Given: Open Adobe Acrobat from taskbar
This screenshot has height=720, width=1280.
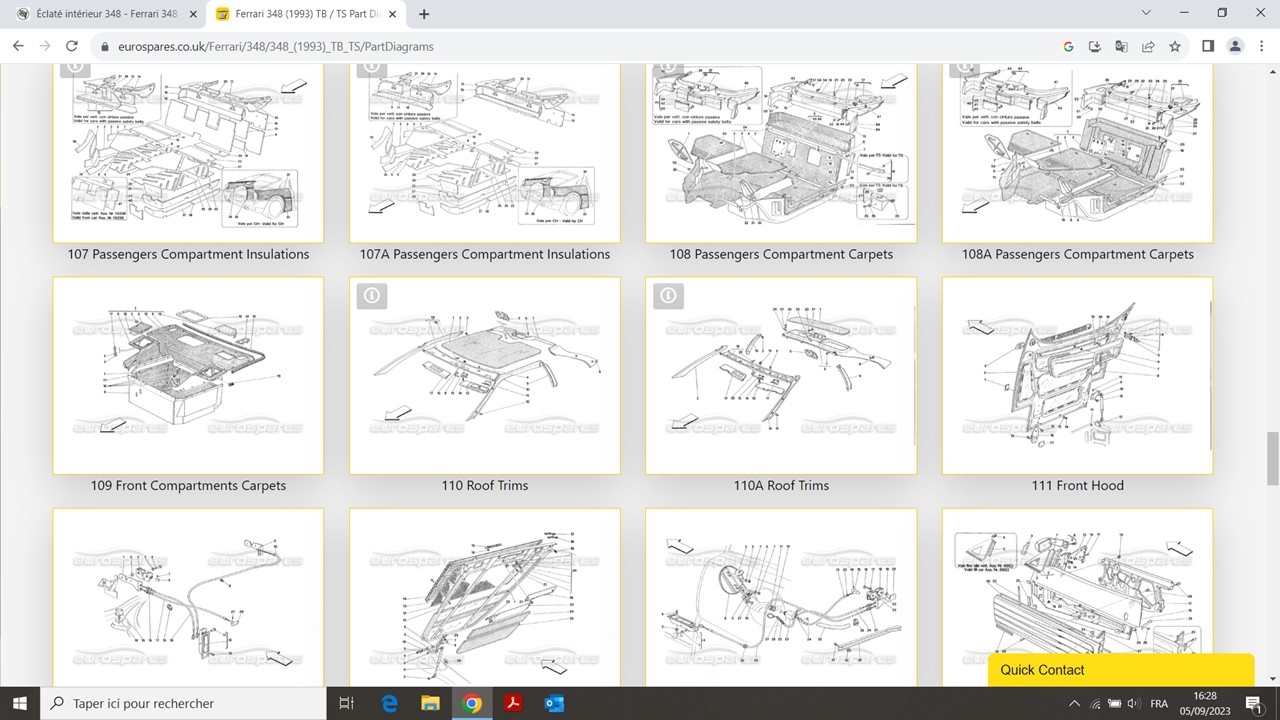Looking at the screenshot, I should (x=513, y=703).
